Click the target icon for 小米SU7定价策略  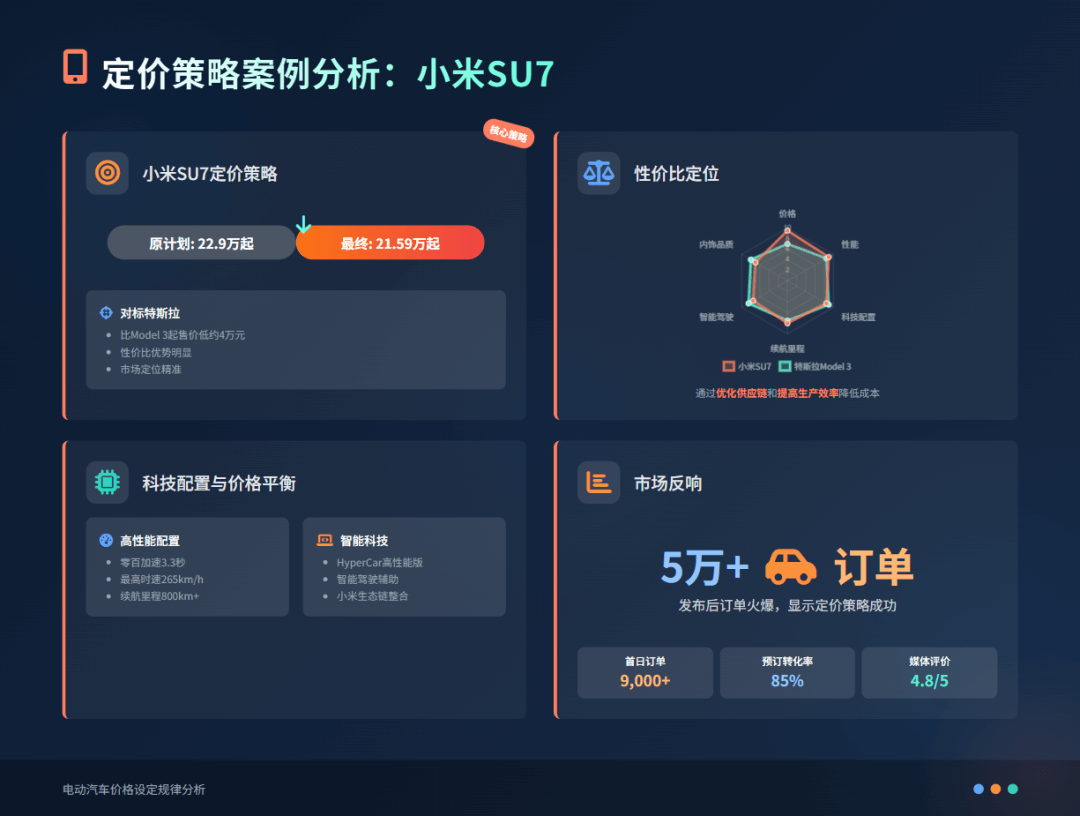click(x=107, y=173)
